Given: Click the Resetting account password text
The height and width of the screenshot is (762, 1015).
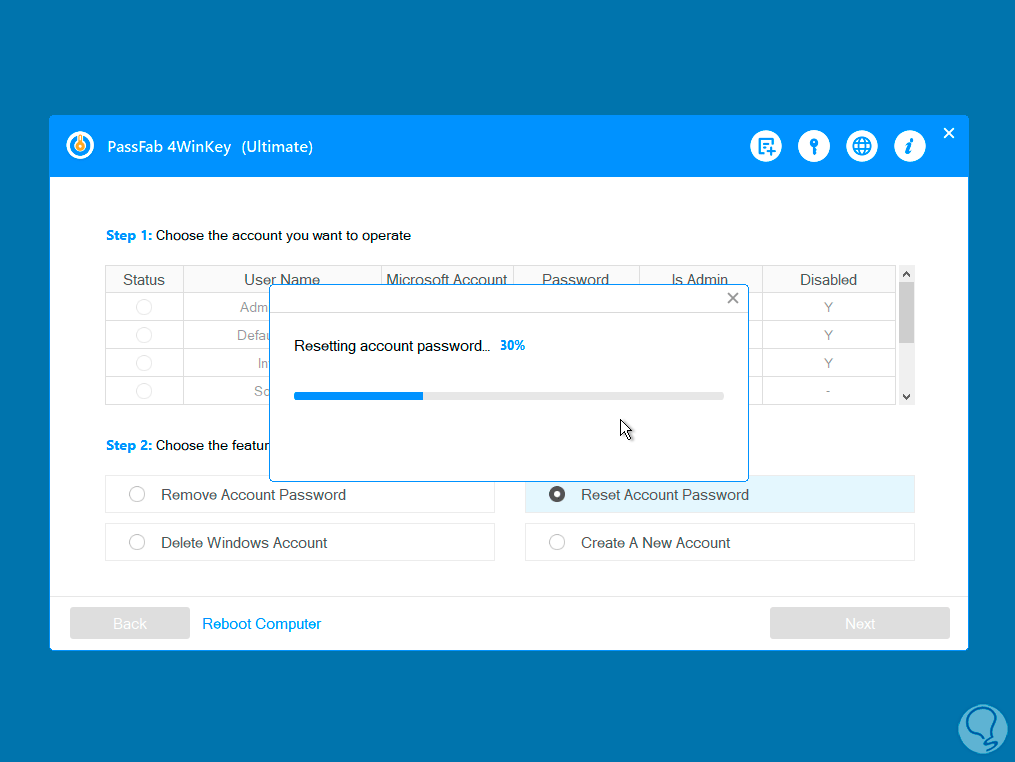Looking at the screenshot, I should point(391,346).
